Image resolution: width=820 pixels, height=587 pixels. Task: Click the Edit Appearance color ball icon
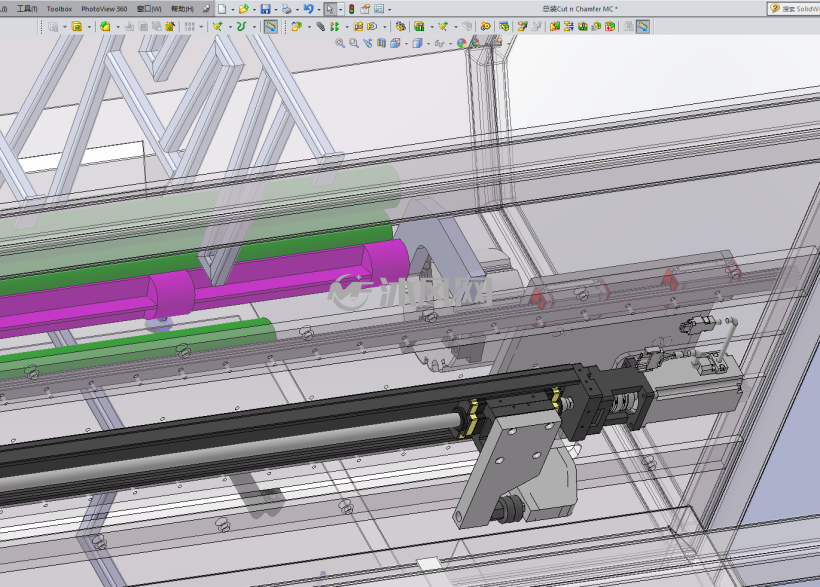click(461, 43)
